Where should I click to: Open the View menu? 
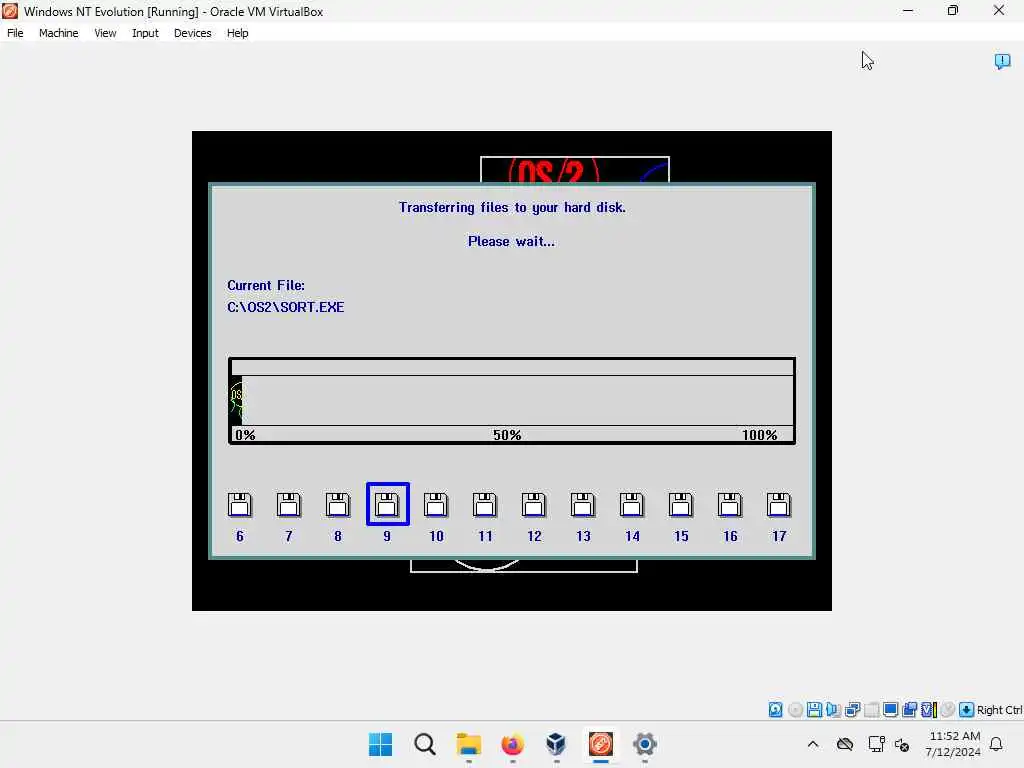(x=105, y=33)
